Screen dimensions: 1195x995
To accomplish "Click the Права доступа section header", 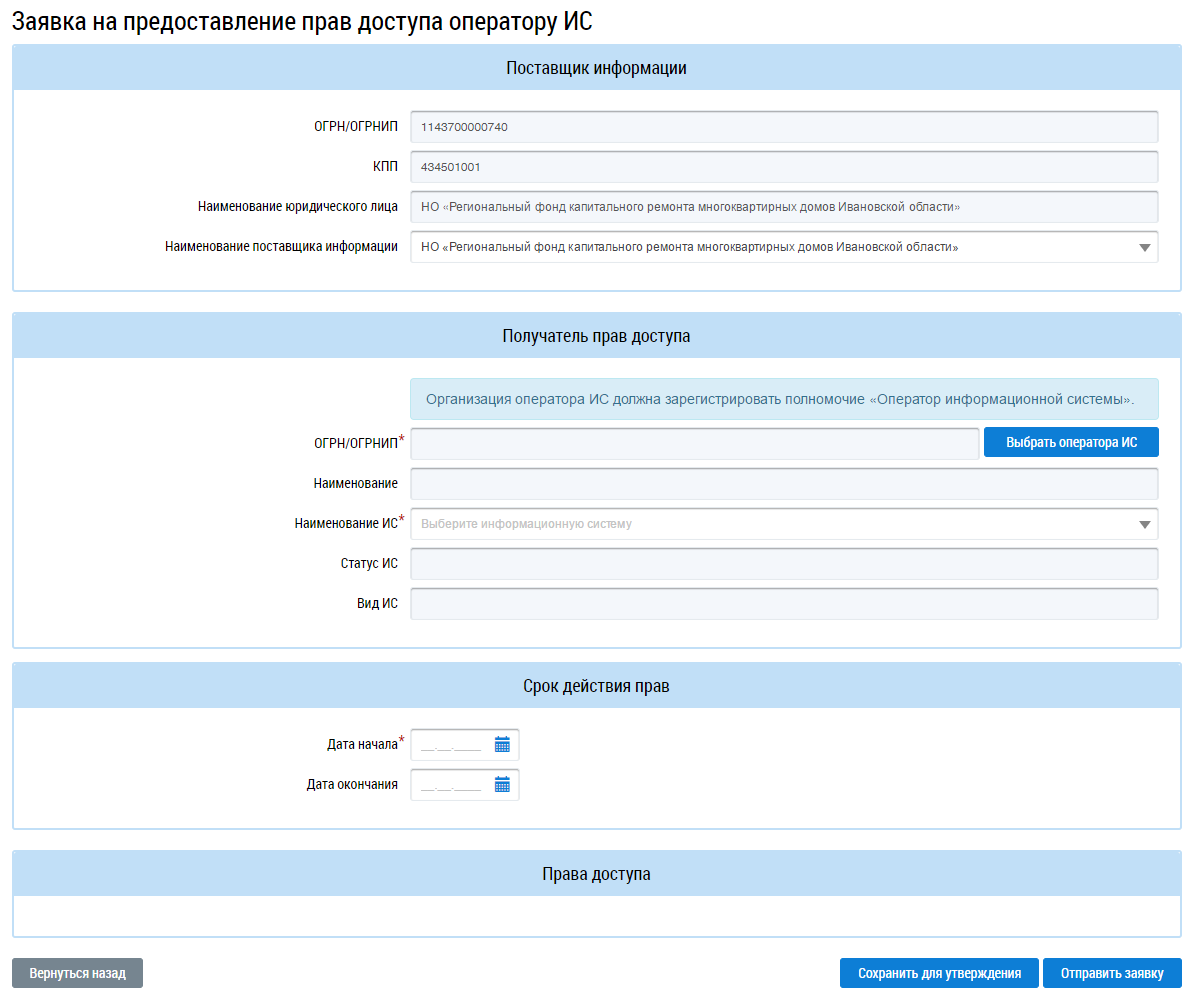I will (x=596, y=874).
